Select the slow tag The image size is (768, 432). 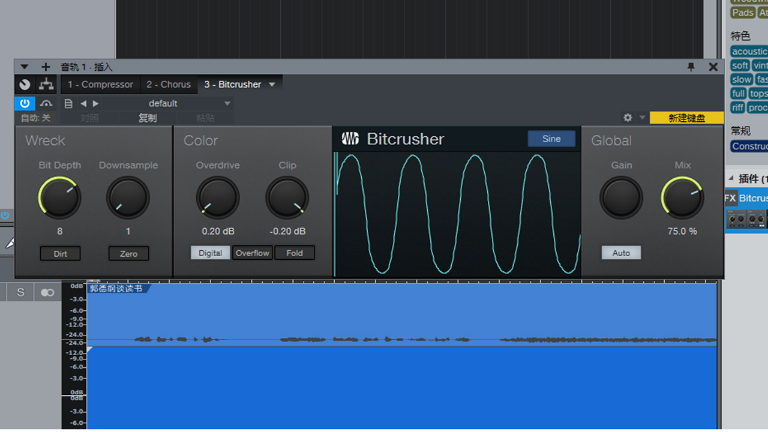742,79
